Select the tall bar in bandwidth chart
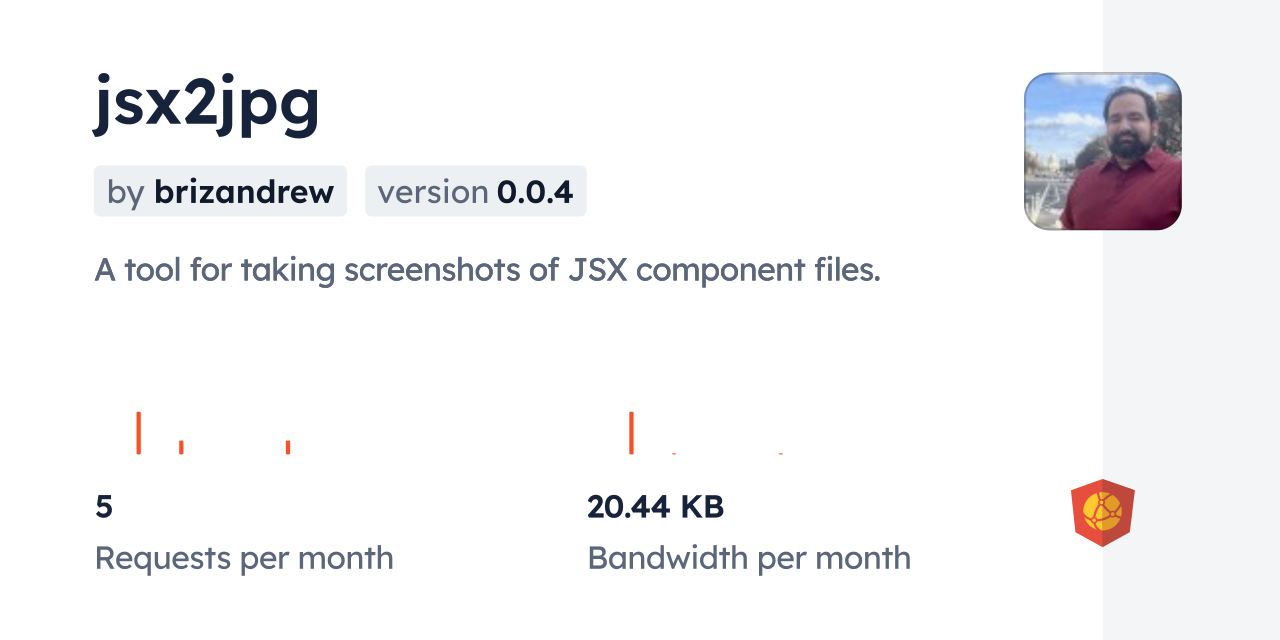Image resolution: width=1280 pixels, height=640 pixels. [631, 432]
